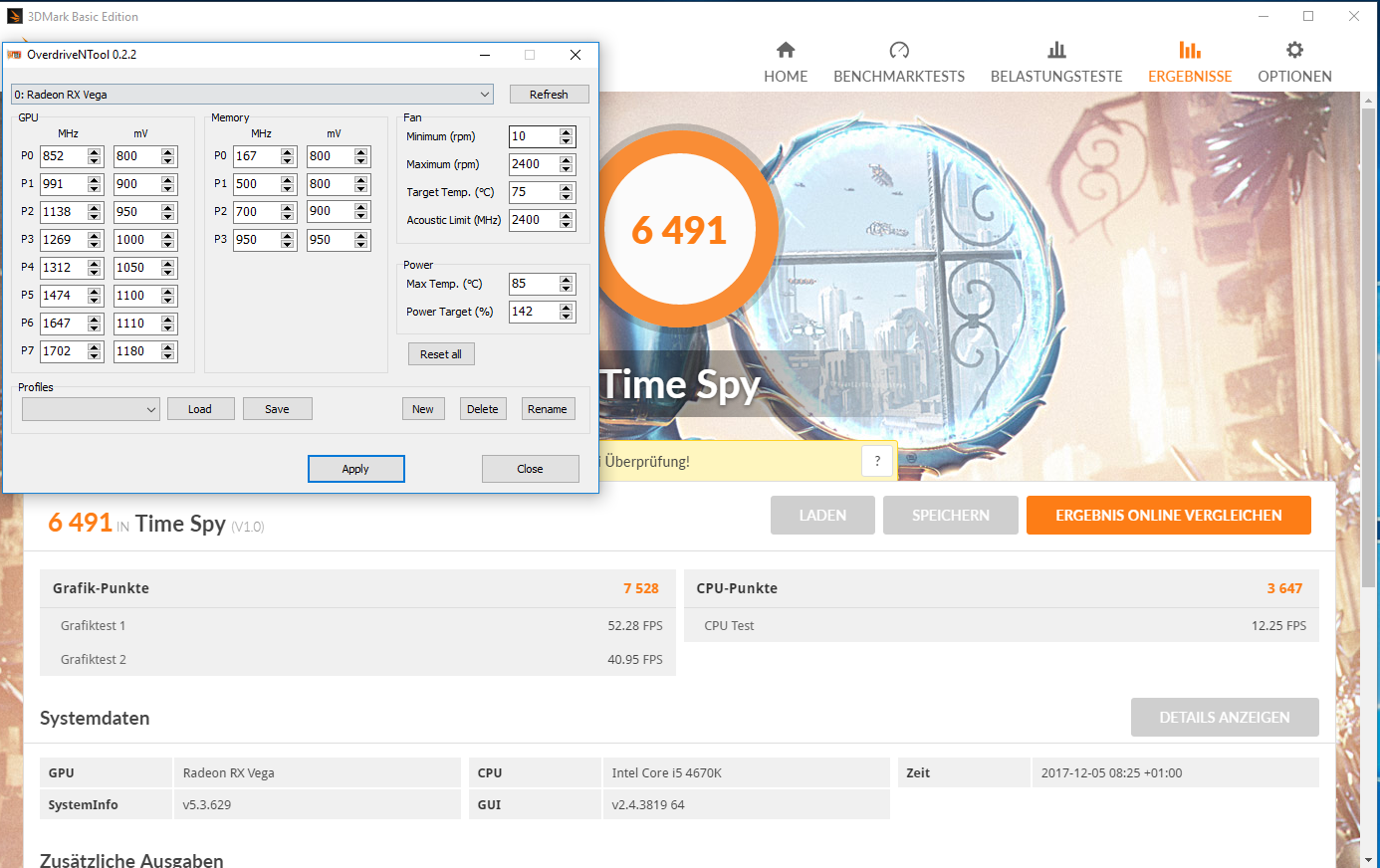1380x868 pixels.
Task: Adjust GPU P1 MHz stepper arrows
Action: coord(95,184)
